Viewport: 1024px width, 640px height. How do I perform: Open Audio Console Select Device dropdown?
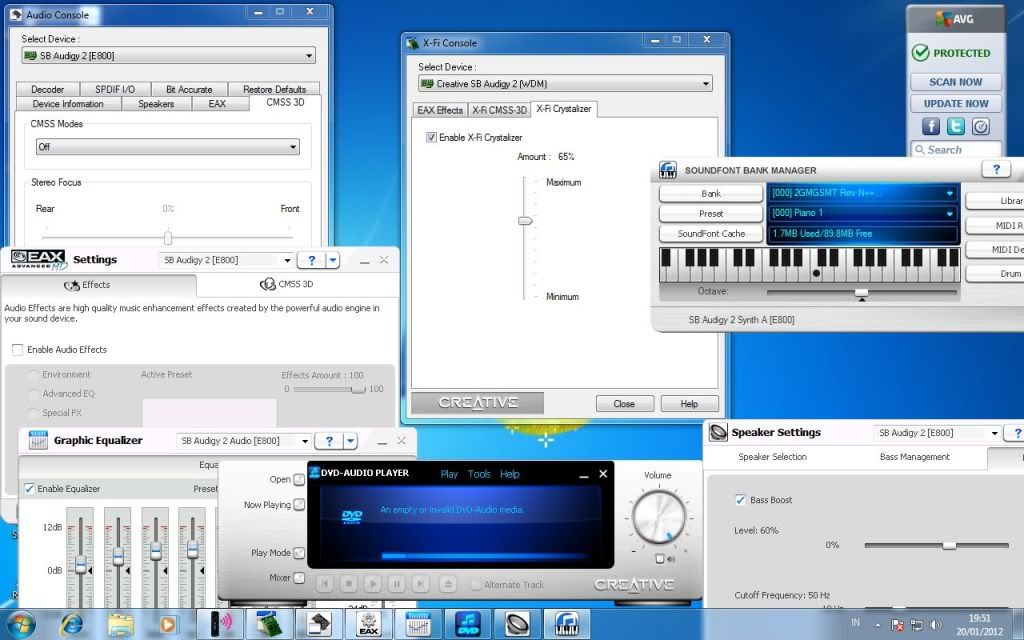coord(168,56)
